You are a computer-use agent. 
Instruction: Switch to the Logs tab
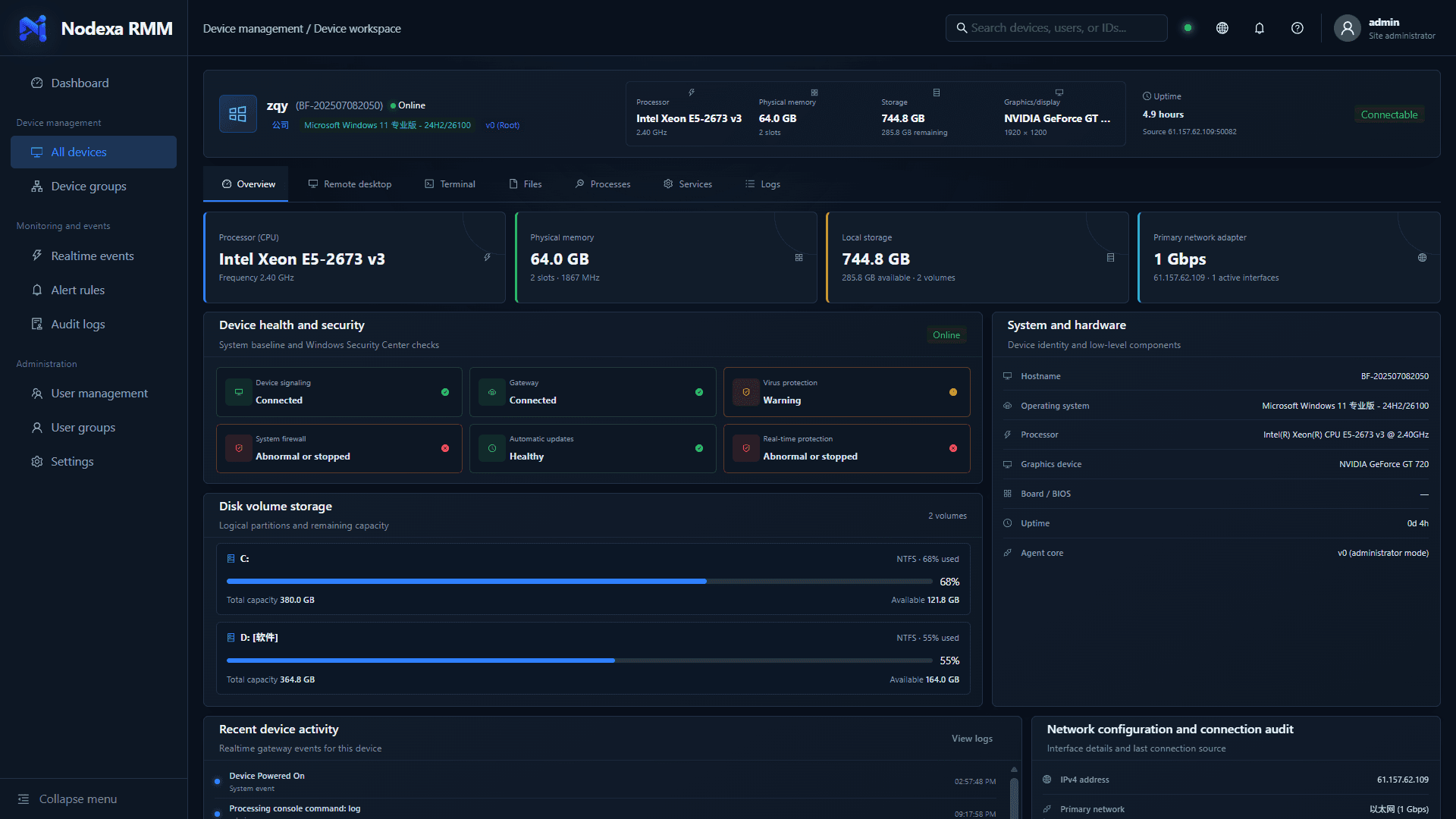[x=763, y=184]
